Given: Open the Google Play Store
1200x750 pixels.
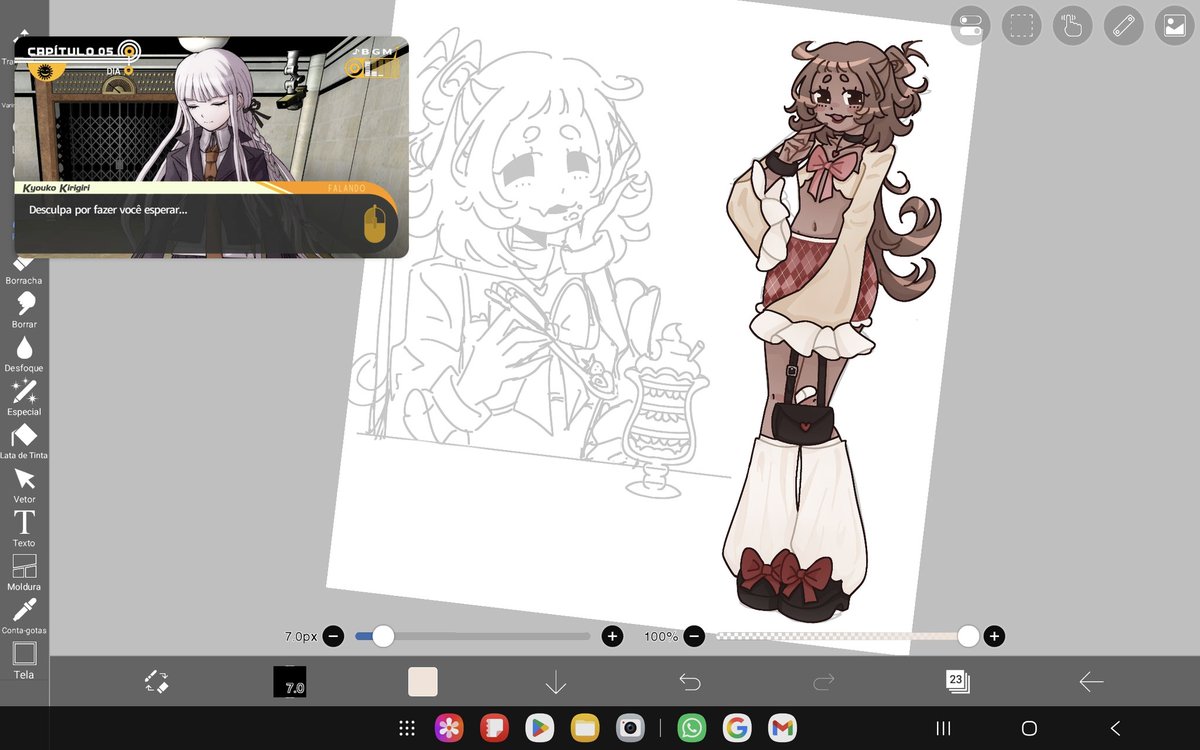Looking at the screenshot, I should (x=539, y=728).
